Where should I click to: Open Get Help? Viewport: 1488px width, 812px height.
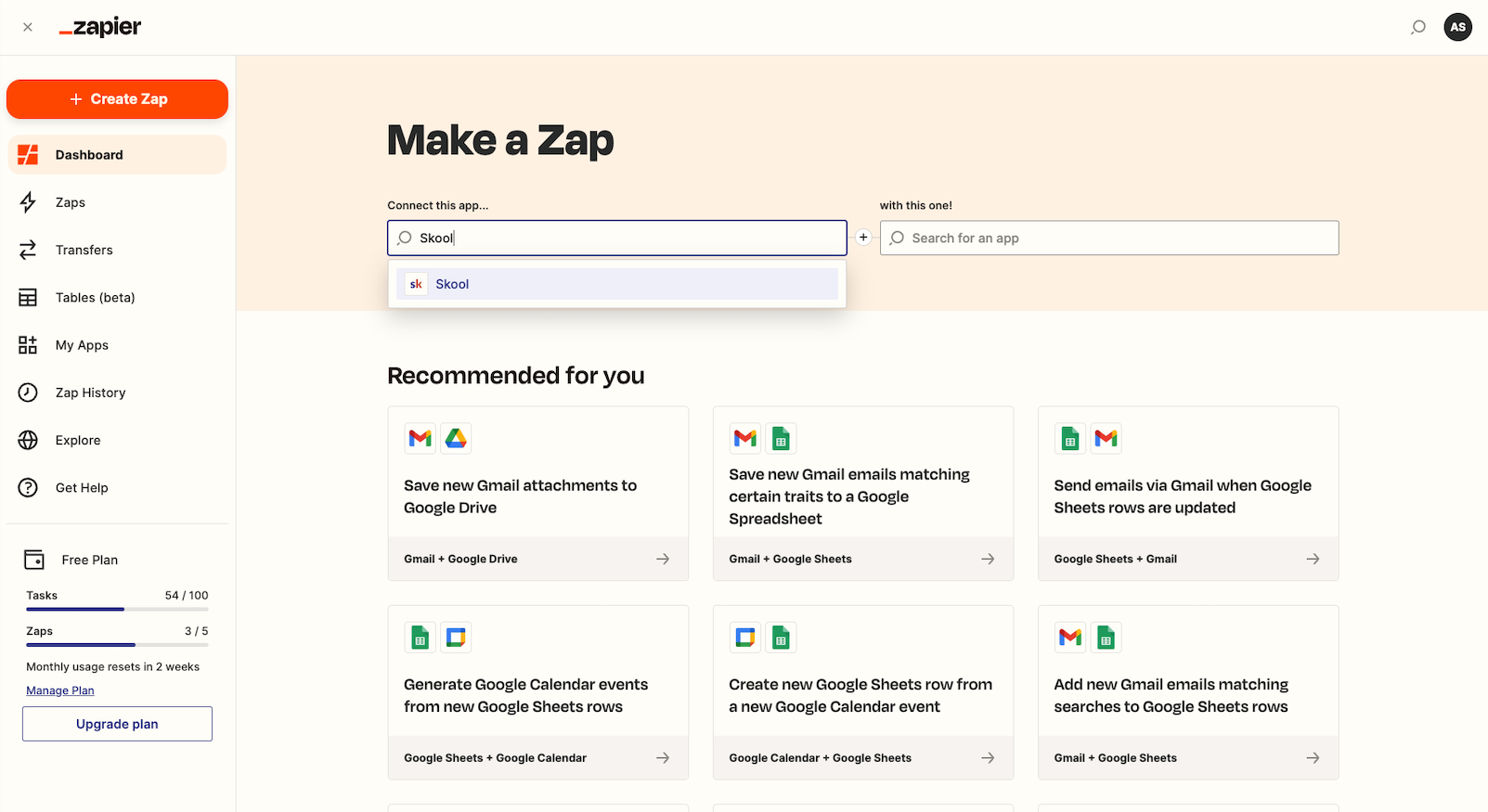coord(82,488)
